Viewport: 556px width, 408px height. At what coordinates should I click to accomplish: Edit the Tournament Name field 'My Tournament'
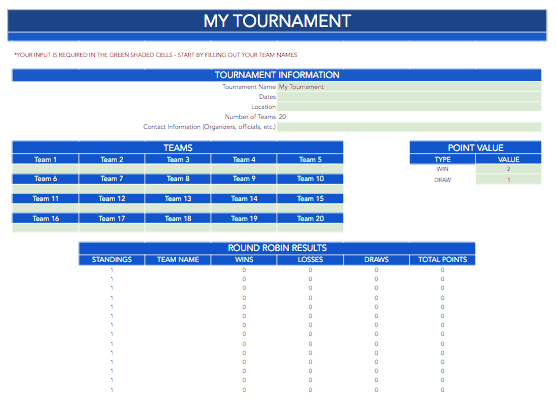click(x=409, y=87)
